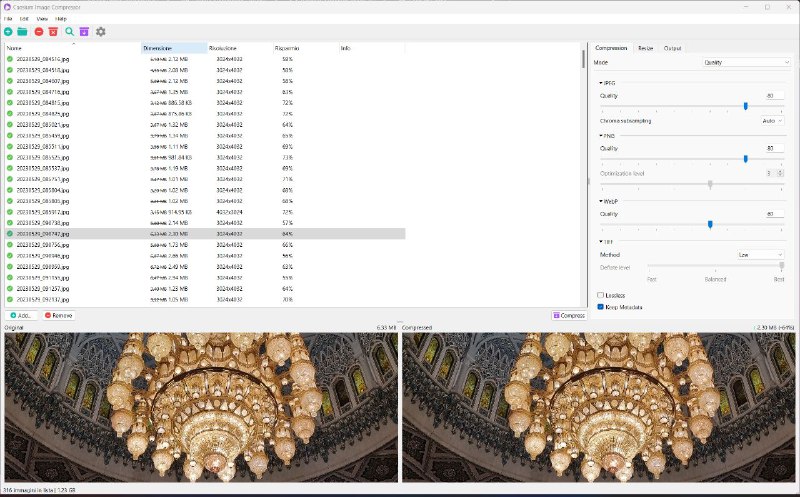Switch to the Resize tab
Screen dimensions: 800x497
[x=646, y=48]
